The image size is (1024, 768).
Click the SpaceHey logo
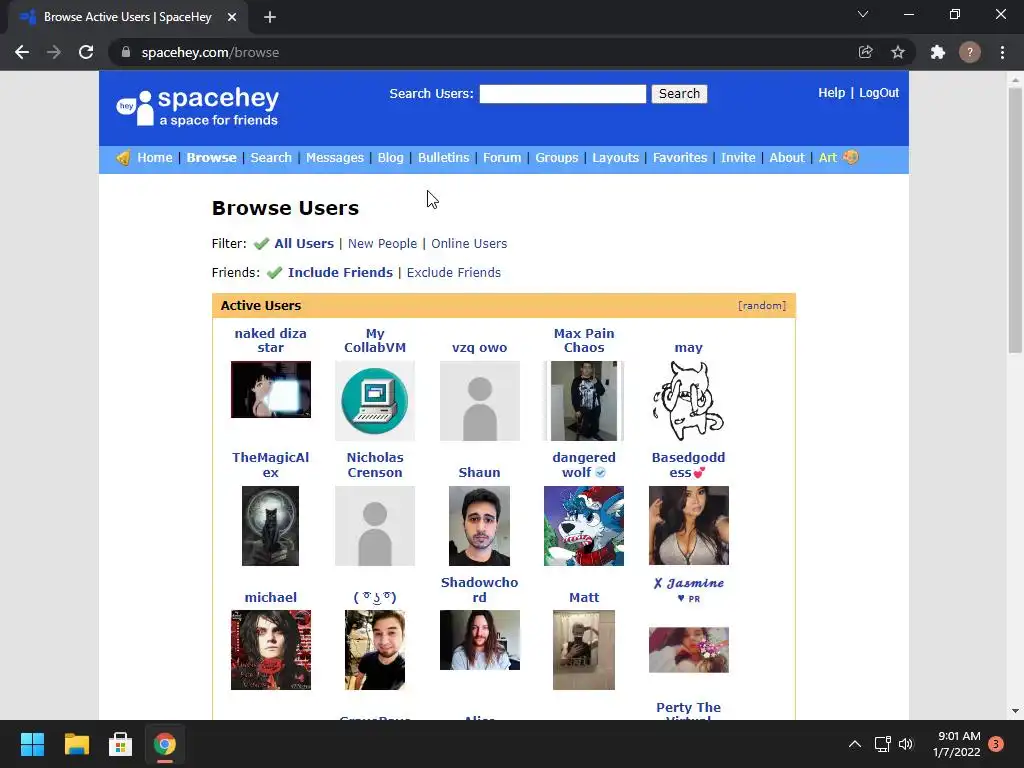pyautogui.click(x=197, y=106)
